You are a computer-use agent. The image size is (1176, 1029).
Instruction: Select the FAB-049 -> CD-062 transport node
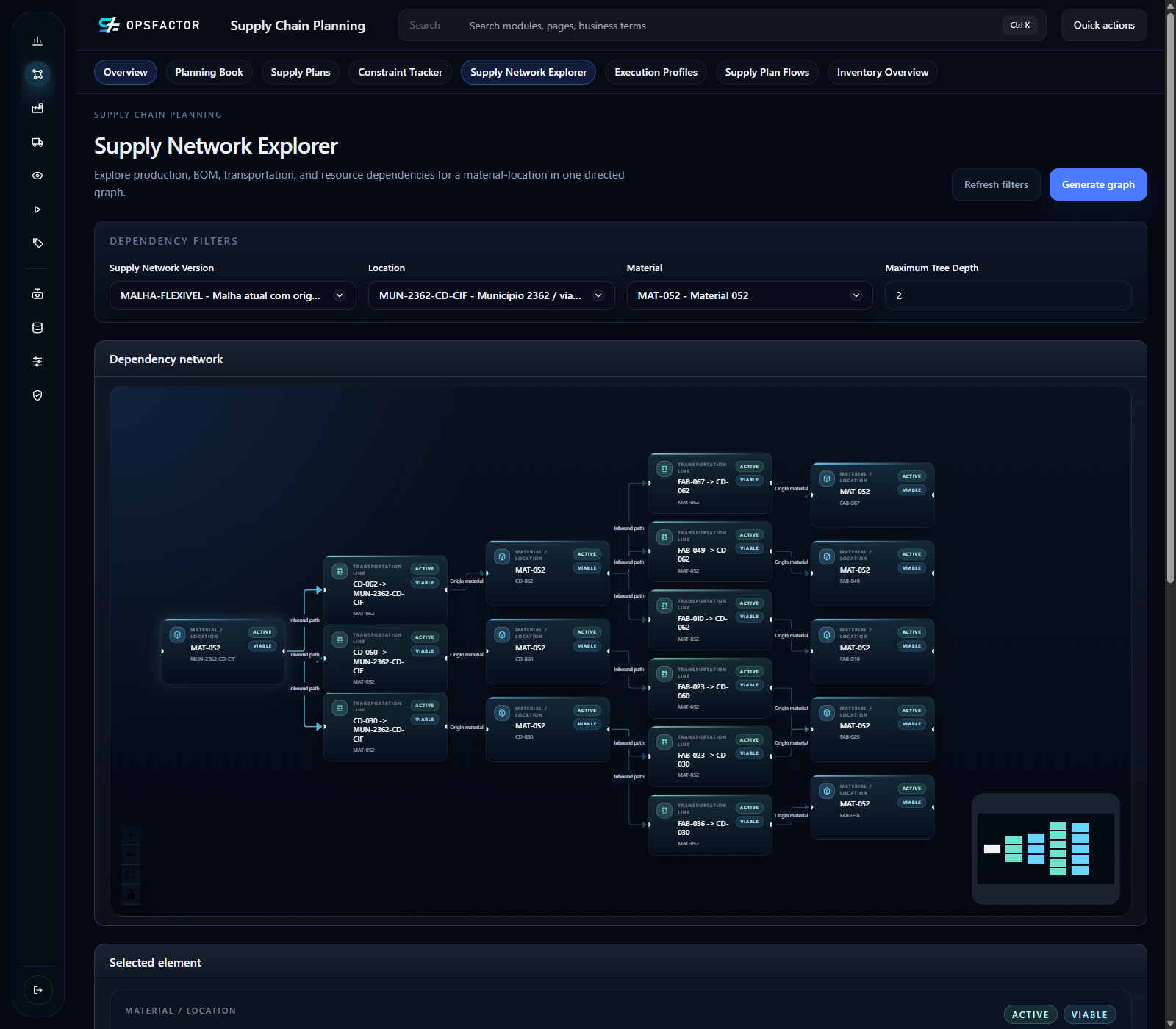point(710,551)
